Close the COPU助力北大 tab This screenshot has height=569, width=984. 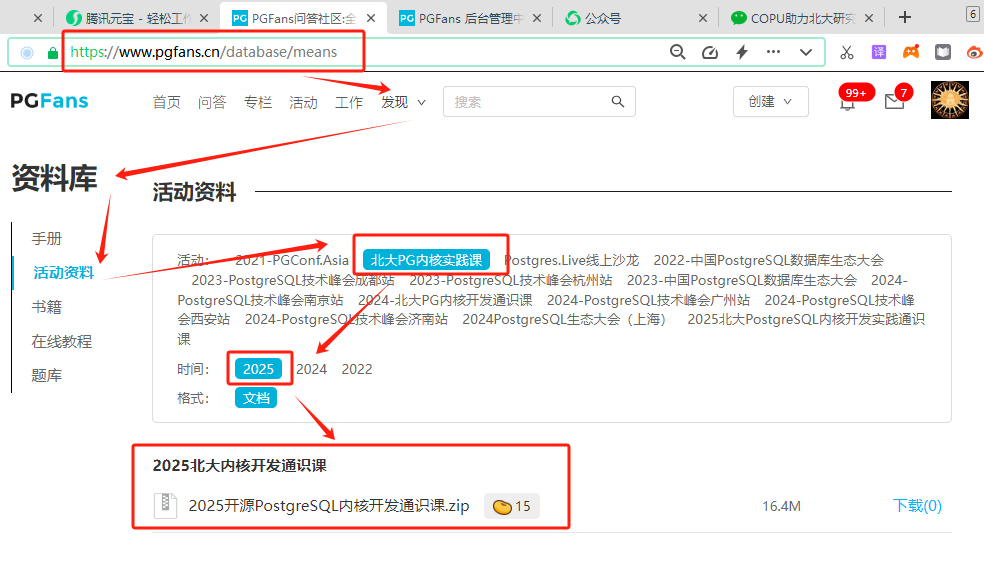(x=869, y=19)
